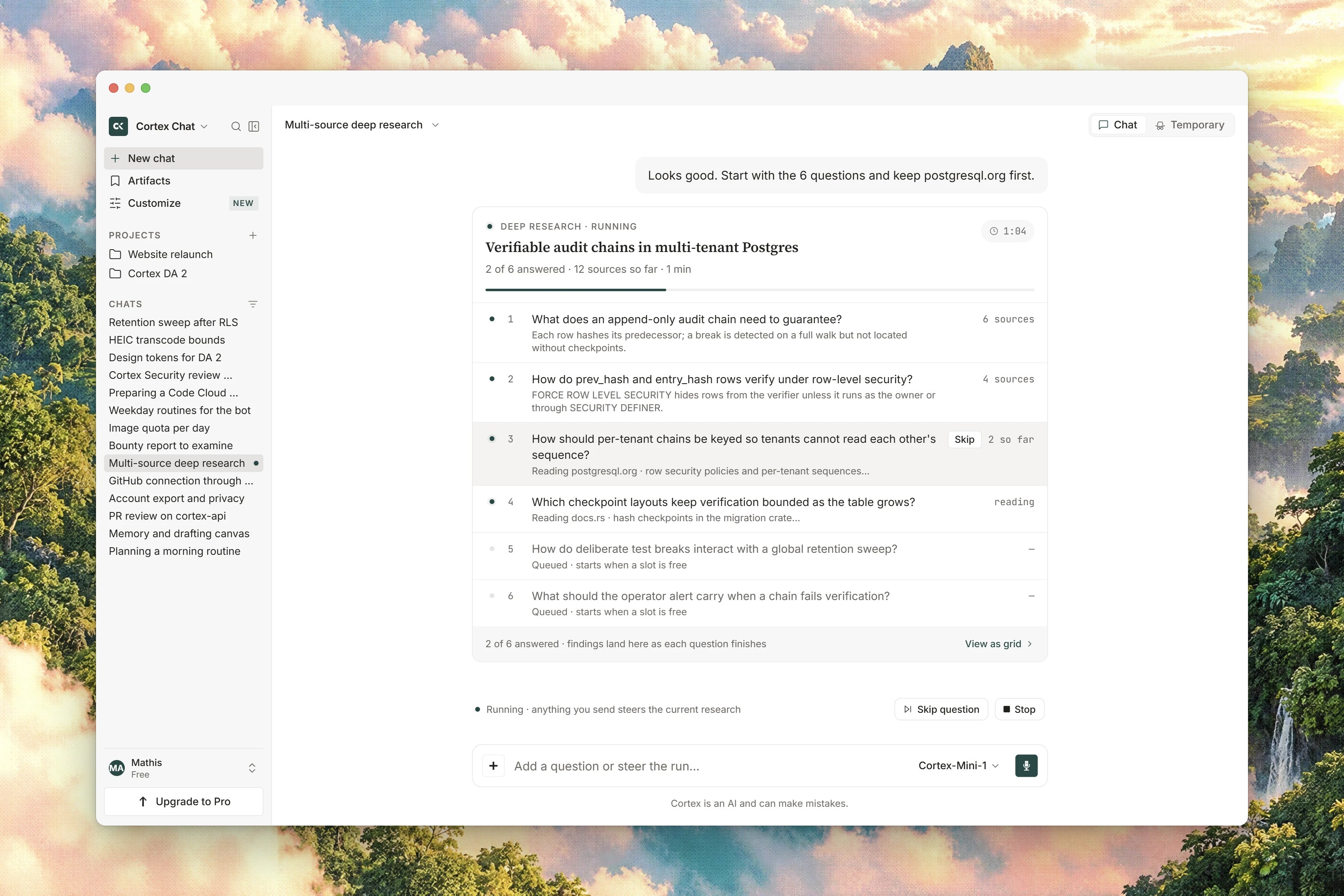
Task: Click the MA user avatar
Action: click(116, 768)
